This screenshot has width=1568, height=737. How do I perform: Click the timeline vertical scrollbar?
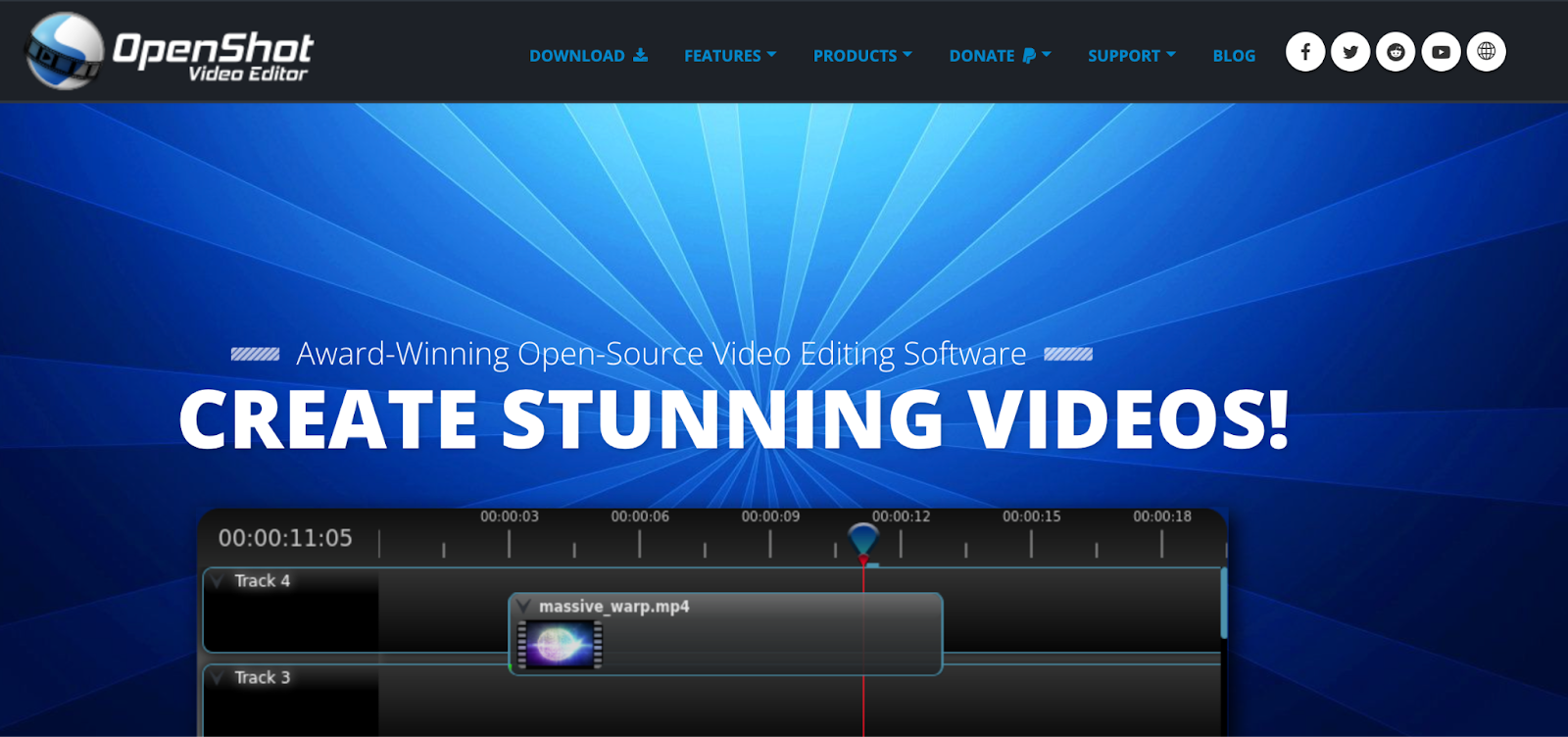click(1223, 603)
